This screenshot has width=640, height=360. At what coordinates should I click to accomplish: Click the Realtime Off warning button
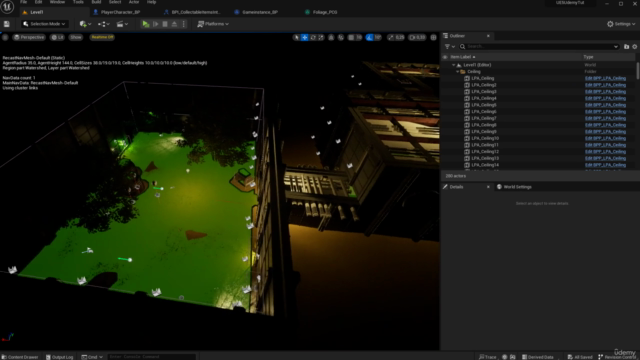(102, 37)
